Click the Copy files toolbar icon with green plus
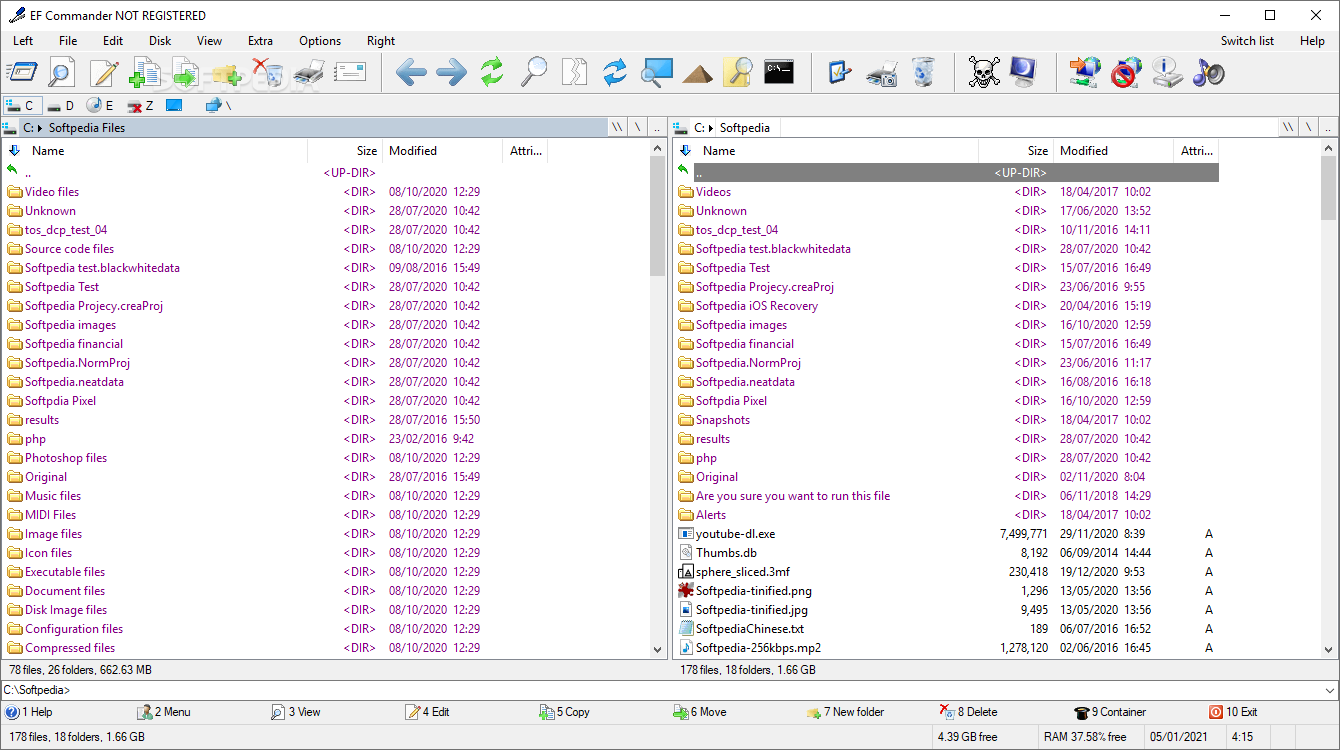 (144, 72)
